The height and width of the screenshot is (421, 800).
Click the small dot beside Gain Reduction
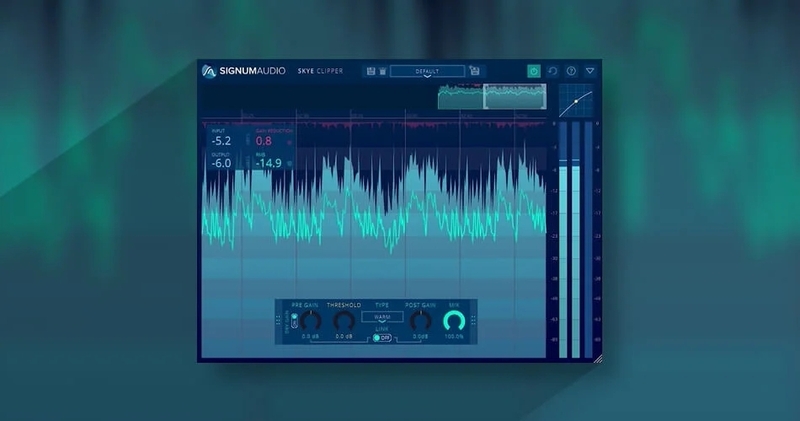(x=289, y=142)
